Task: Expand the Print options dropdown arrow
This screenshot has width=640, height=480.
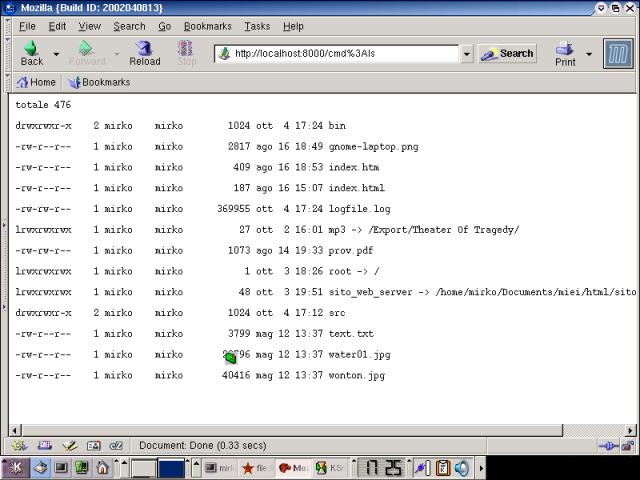Action: tap(589, 54)
